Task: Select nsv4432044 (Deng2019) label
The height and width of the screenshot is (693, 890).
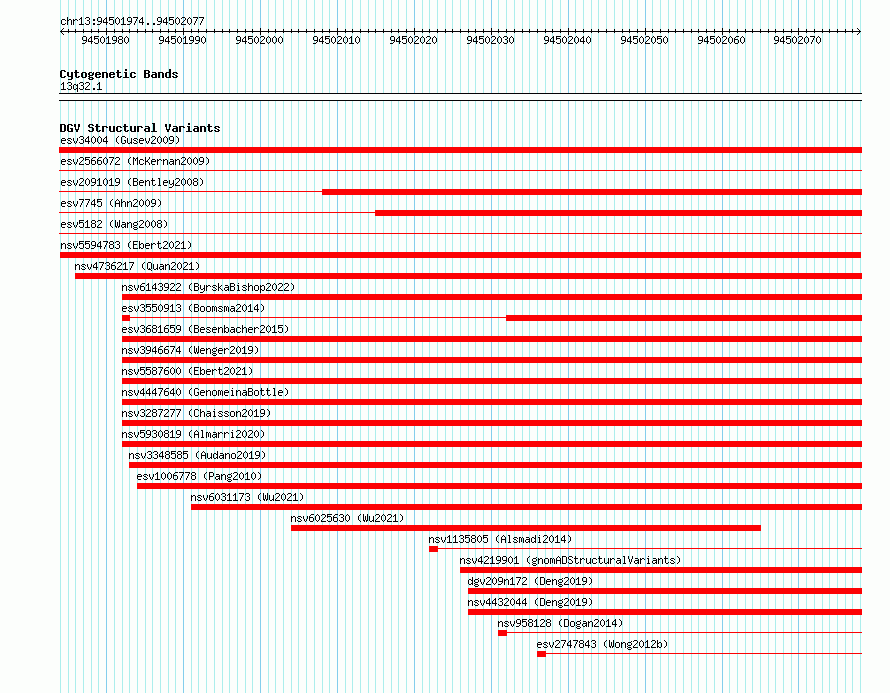Action: [x=530, y=602]
